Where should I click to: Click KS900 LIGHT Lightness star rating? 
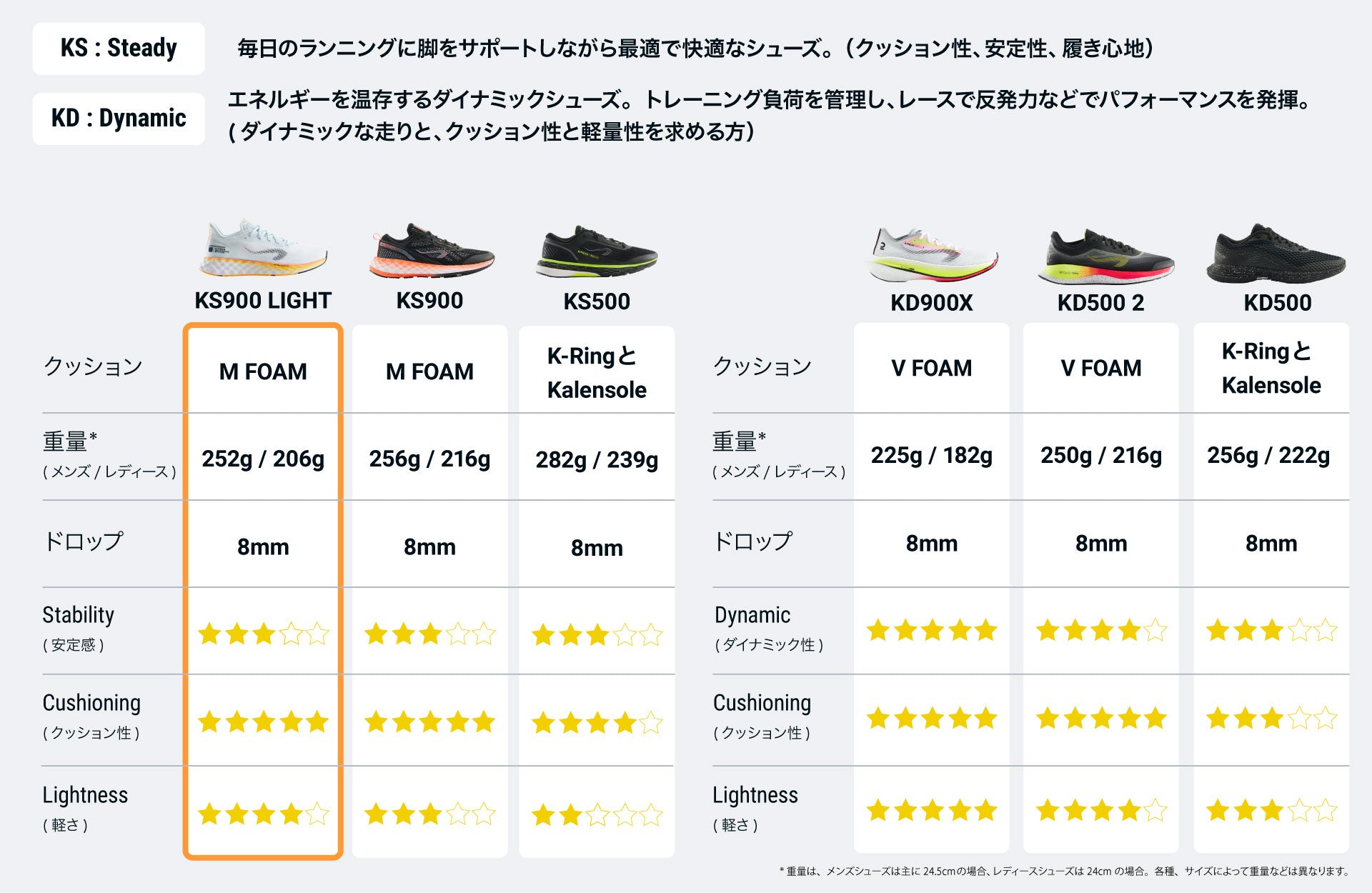263,814
